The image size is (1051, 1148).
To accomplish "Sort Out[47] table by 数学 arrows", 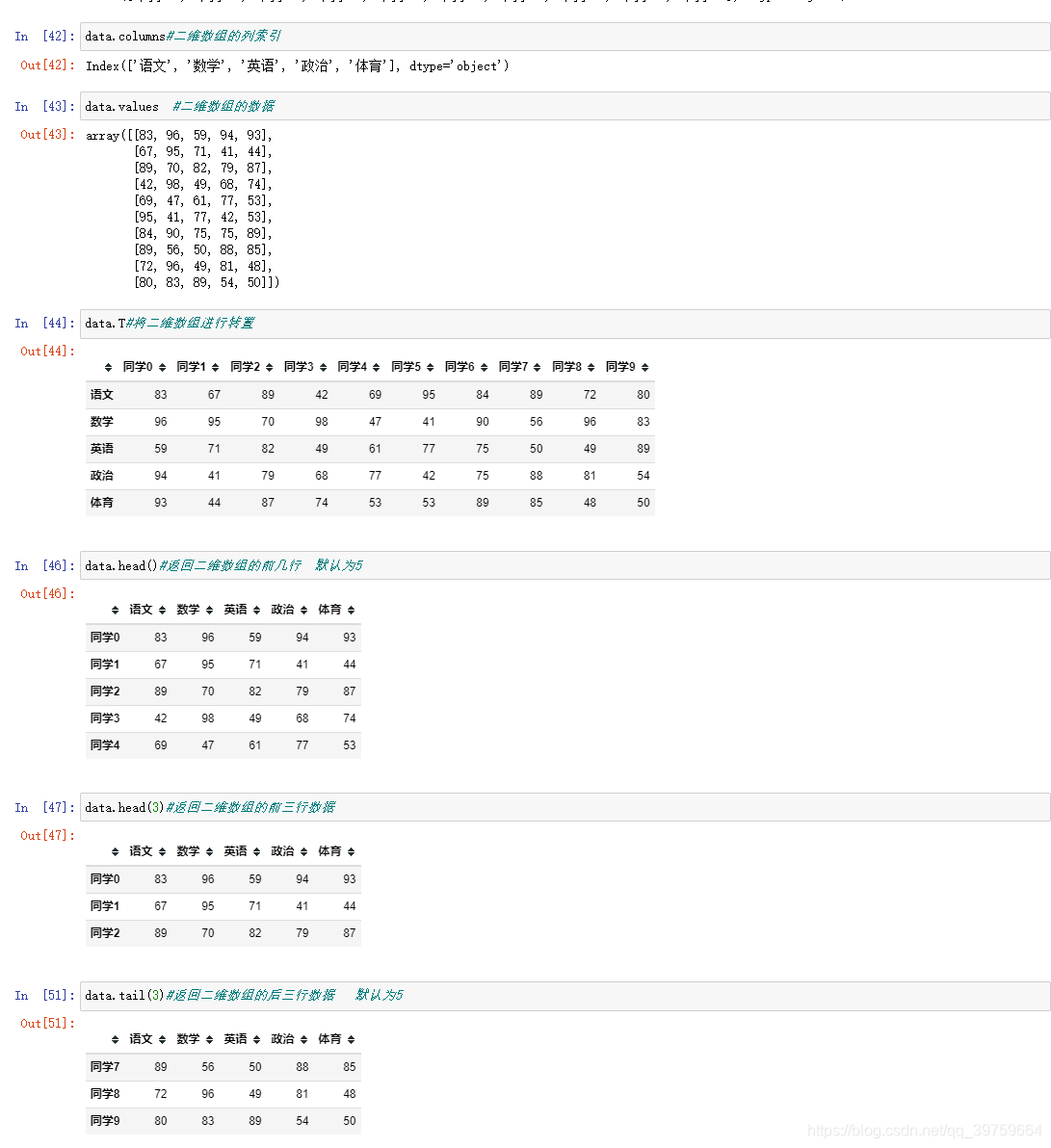I will (209, 851).
